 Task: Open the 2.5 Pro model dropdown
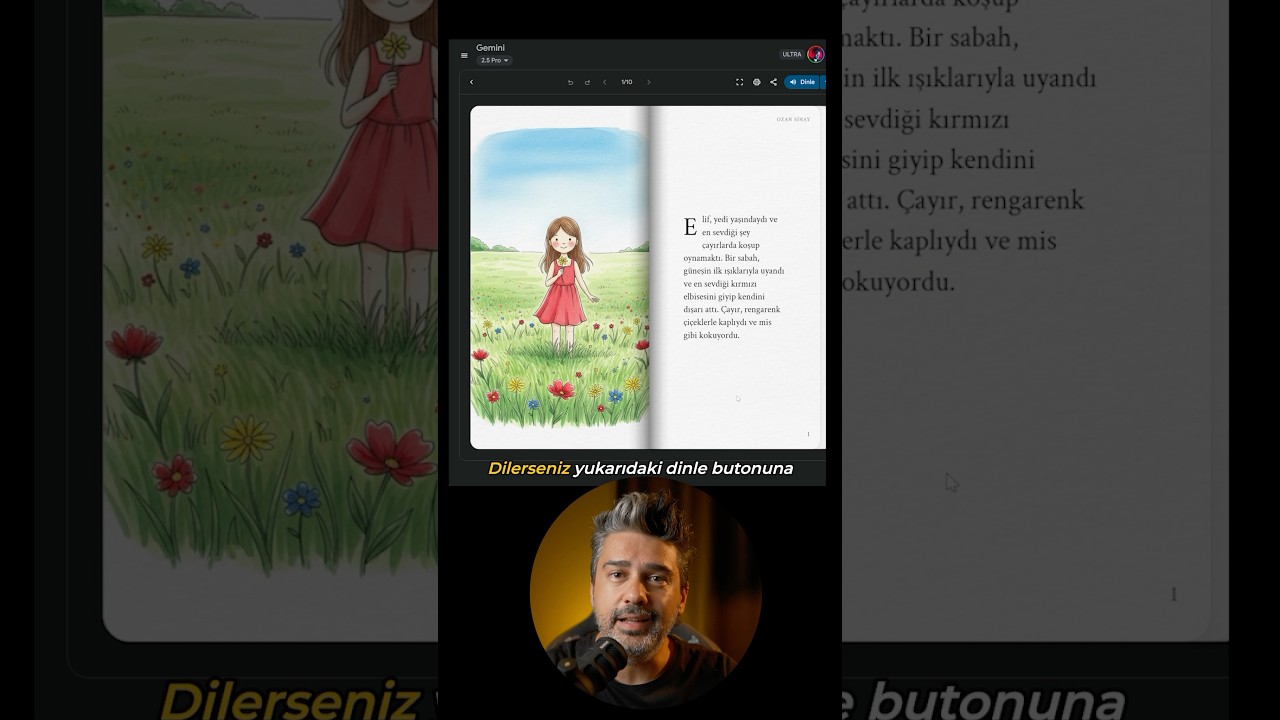pos(494,61)
